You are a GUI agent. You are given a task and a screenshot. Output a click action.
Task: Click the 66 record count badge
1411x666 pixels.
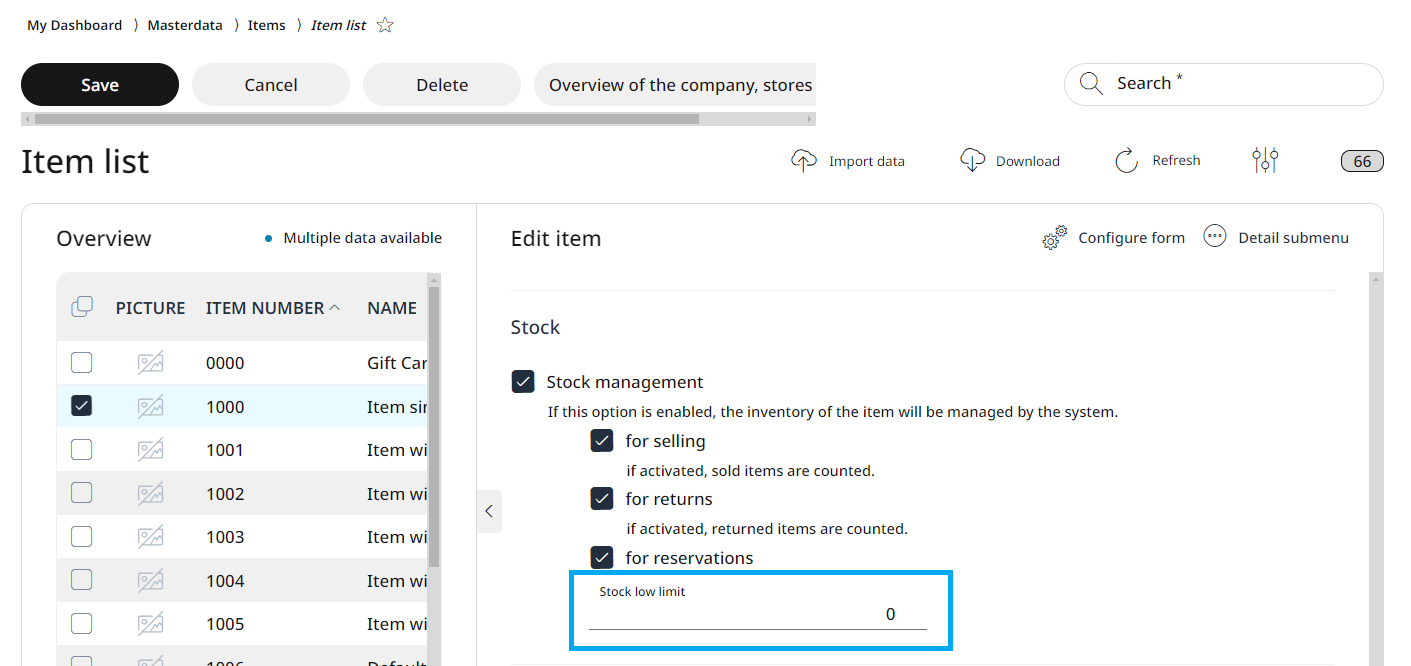[1362, 161]
